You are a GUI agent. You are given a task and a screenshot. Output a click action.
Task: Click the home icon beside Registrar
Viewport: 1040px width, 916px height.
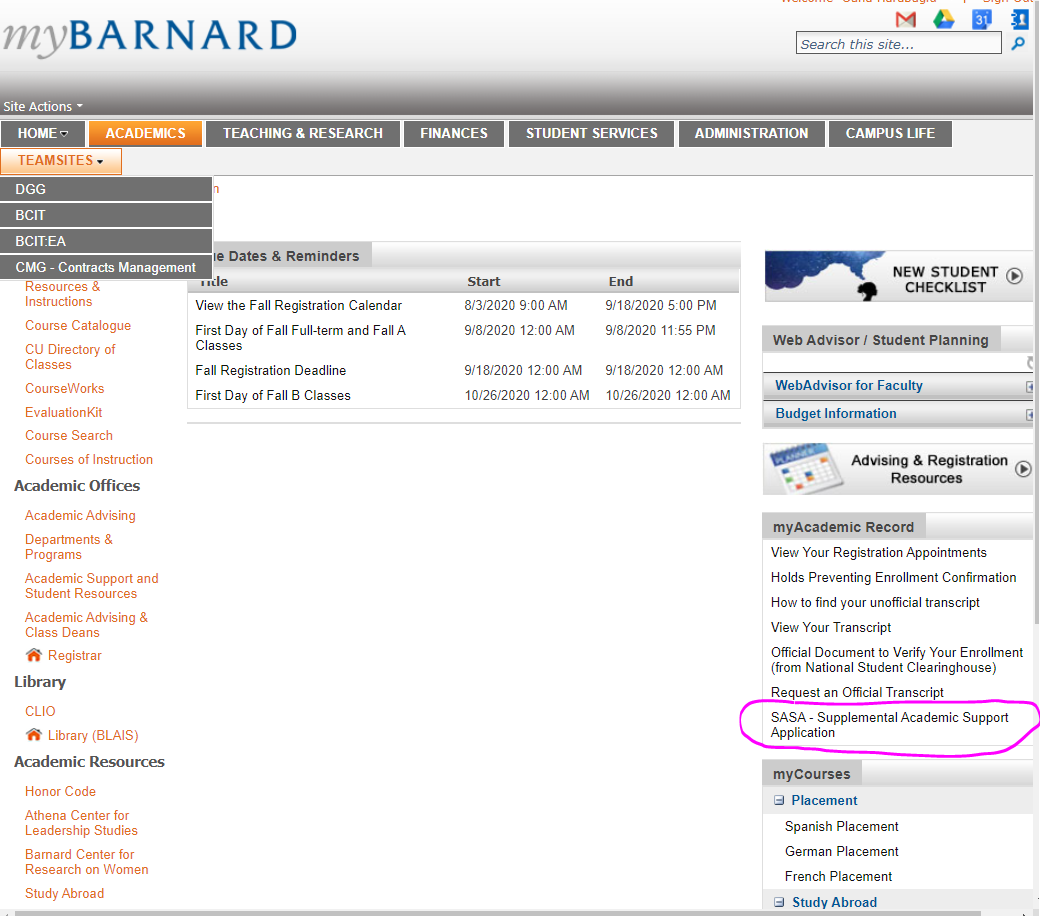[x=33, y=655]
